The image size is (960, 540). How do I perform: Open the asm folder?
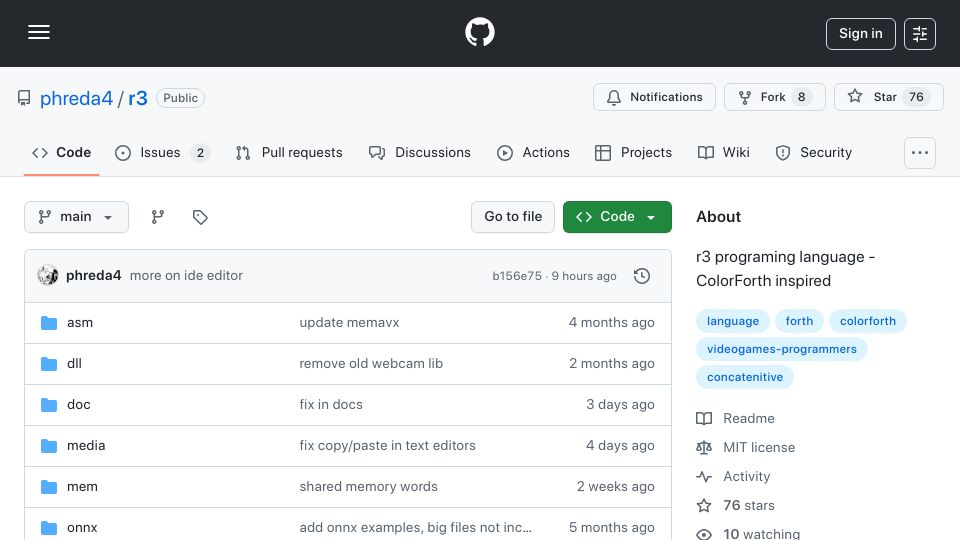[80, 323]
